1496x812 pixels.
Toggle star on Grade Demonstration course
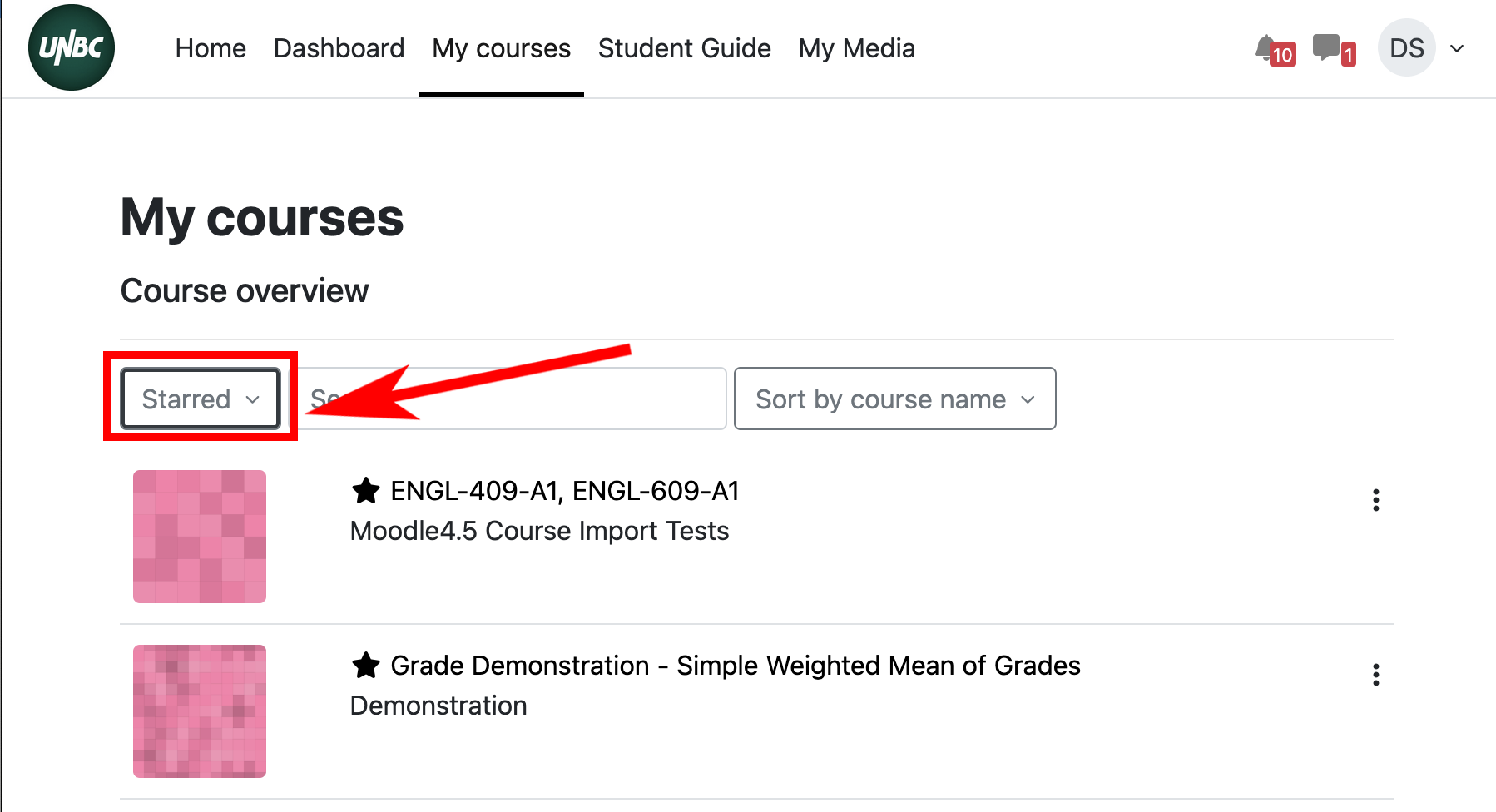coord(366,666)
